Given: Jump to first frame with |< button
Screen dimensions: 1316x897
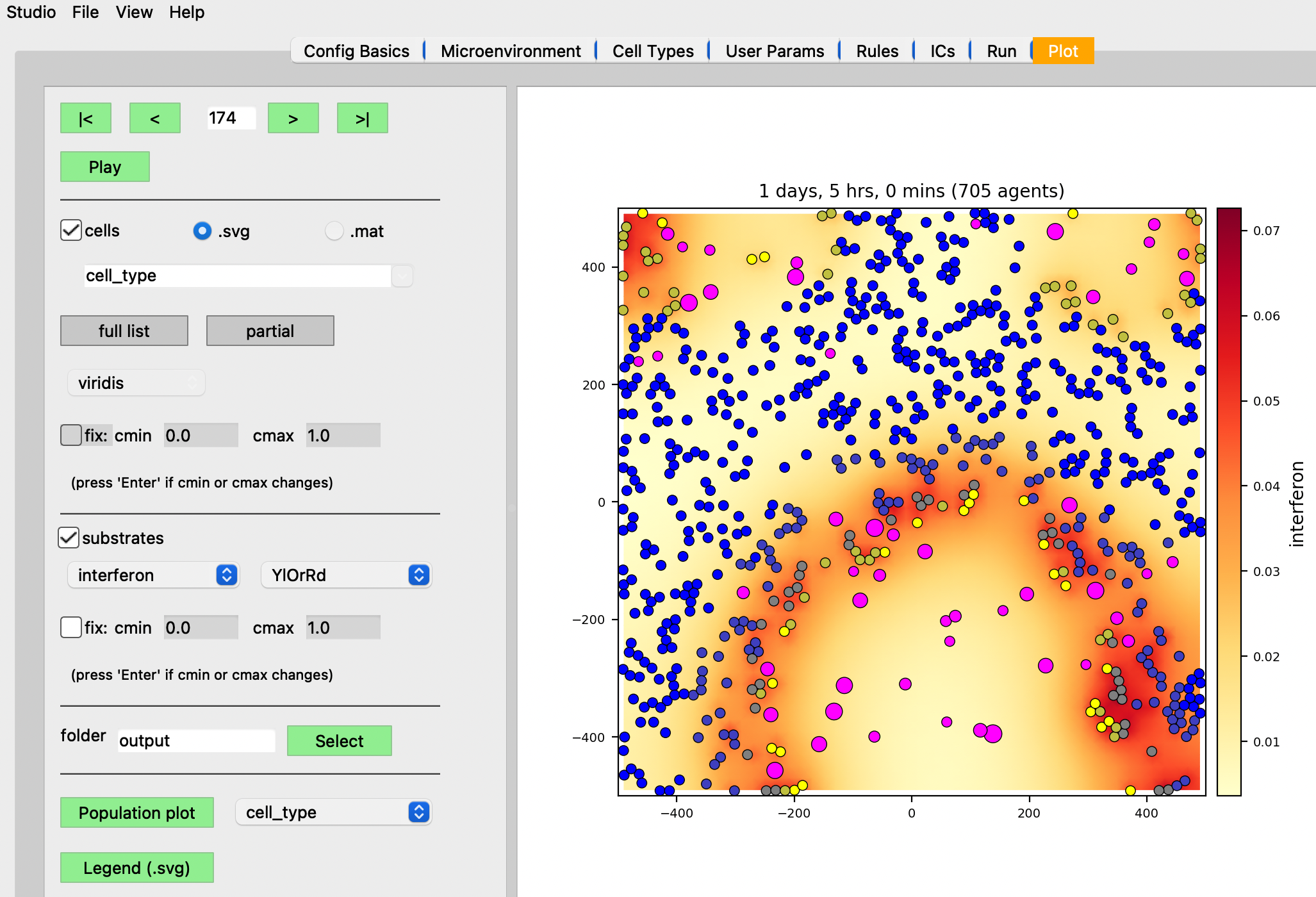Looking at the screenshot, I should (86, 119).
